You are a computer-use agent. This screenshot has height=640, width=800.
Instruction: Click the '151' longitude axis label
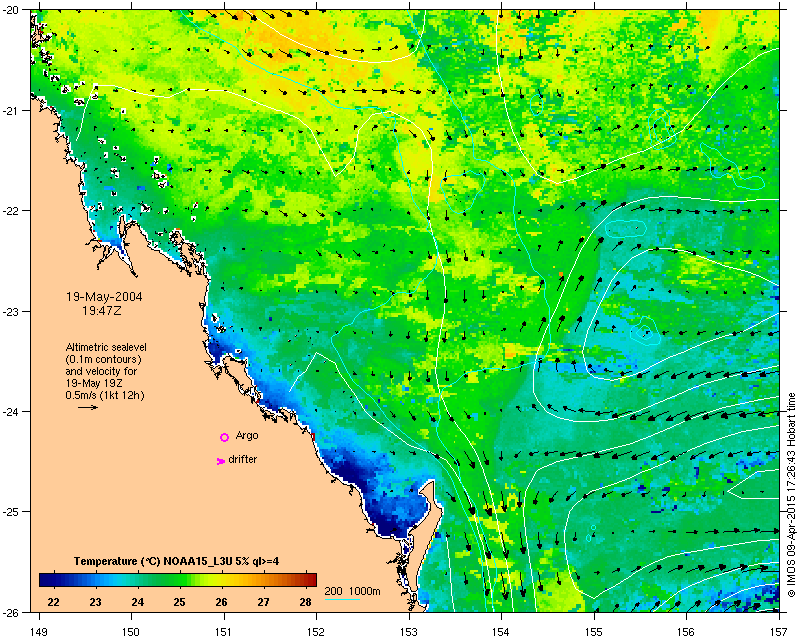pyautogui.click(x=224, y=632)
